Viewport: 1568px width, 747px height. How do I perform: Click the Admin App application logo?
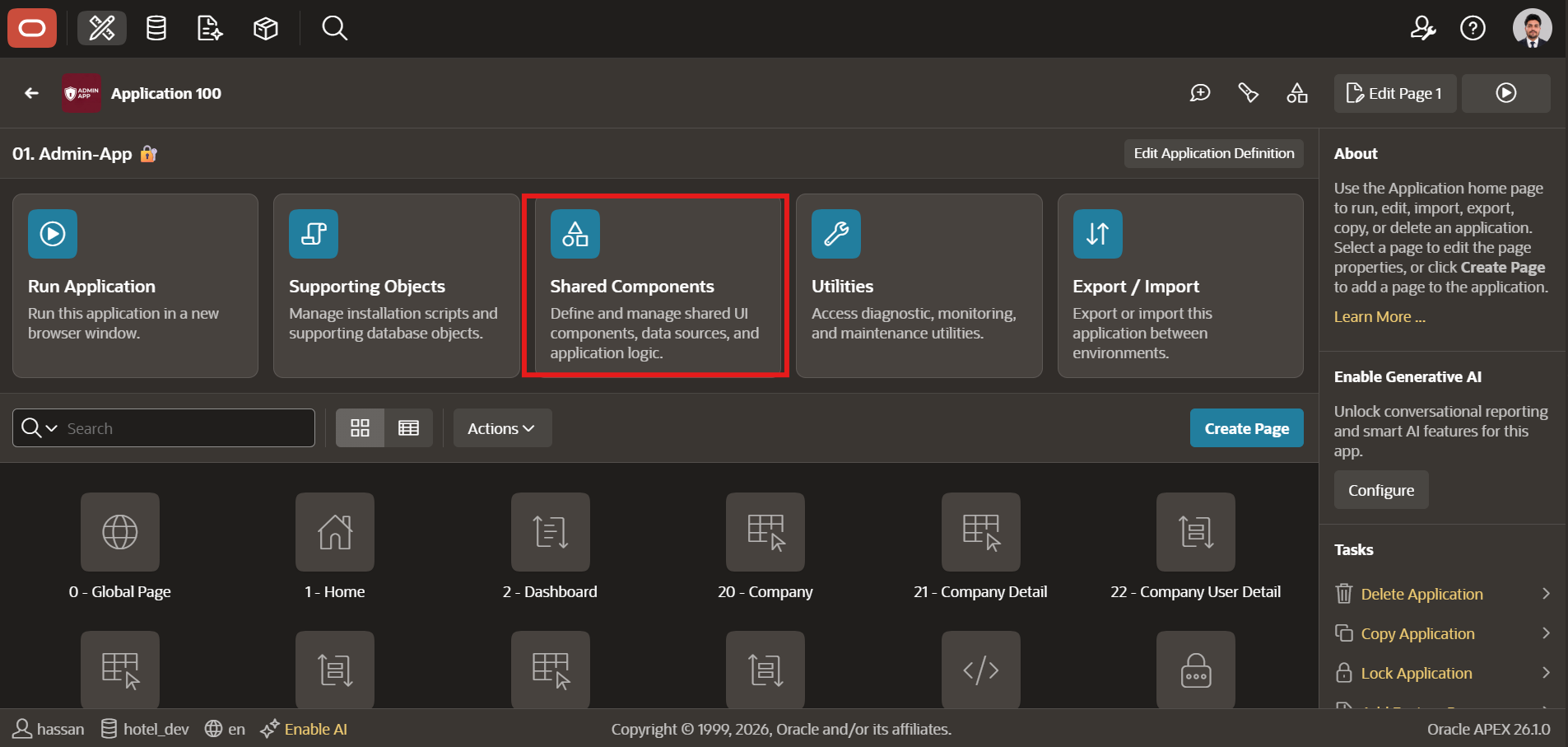tap(81, 93)
